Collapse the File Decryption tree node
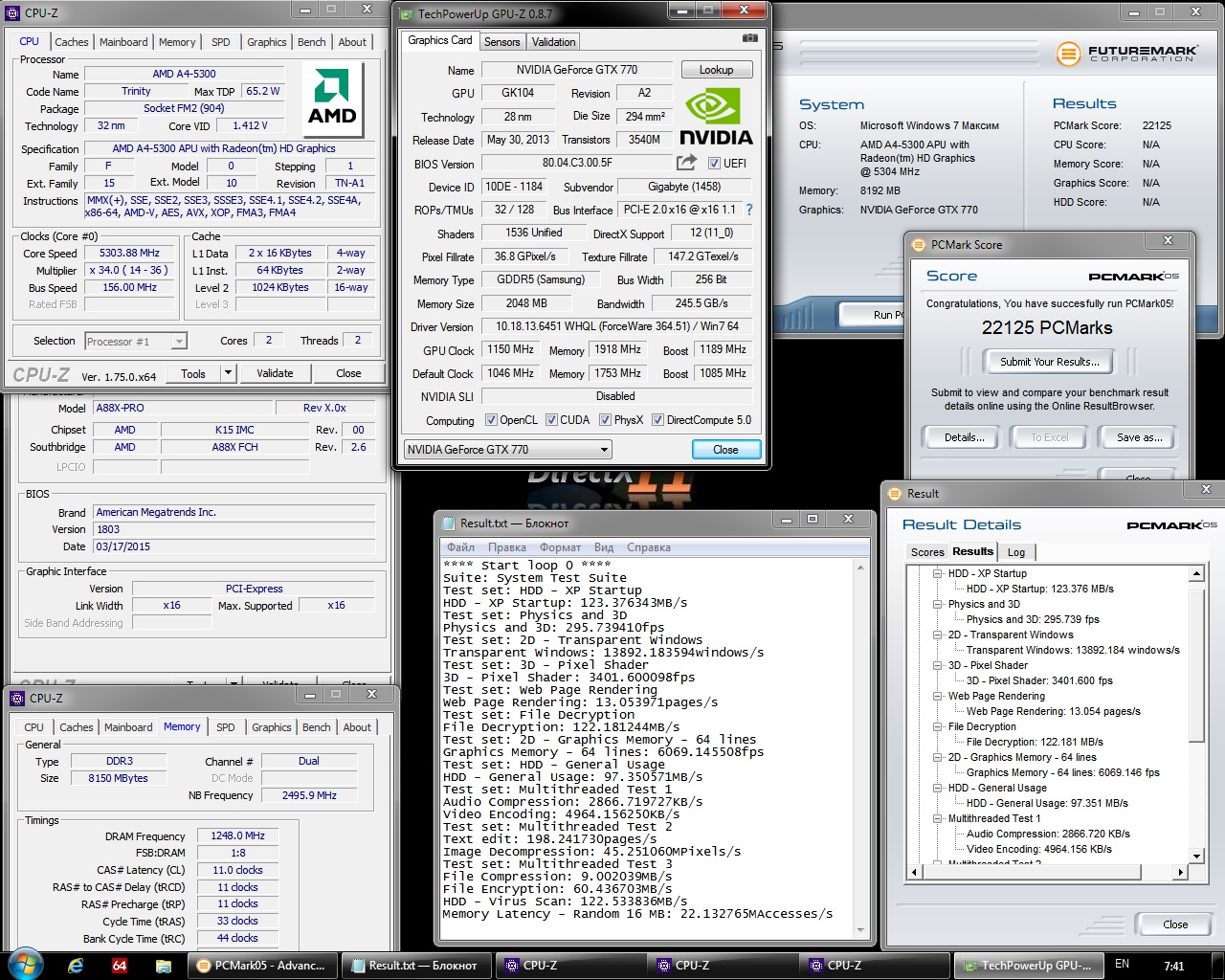Screen dimensions: 1225x980 [x=938, y=727]
